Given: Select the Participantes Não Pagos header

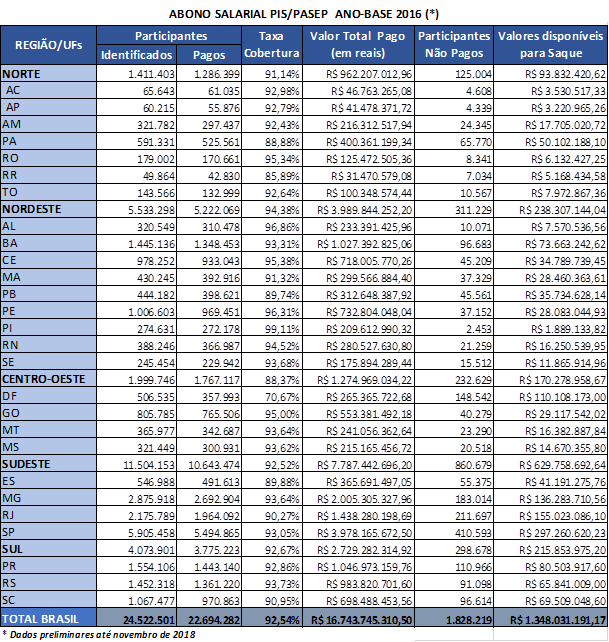Looking at the screenshot, I should [453, 45].
